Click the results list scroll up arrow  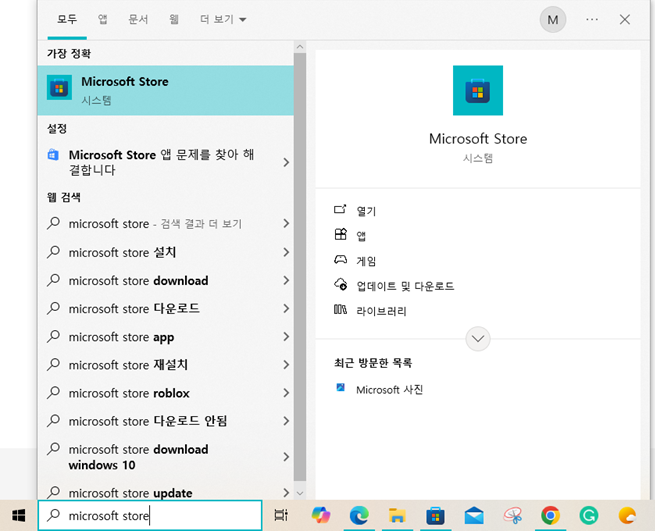[300, 47]
